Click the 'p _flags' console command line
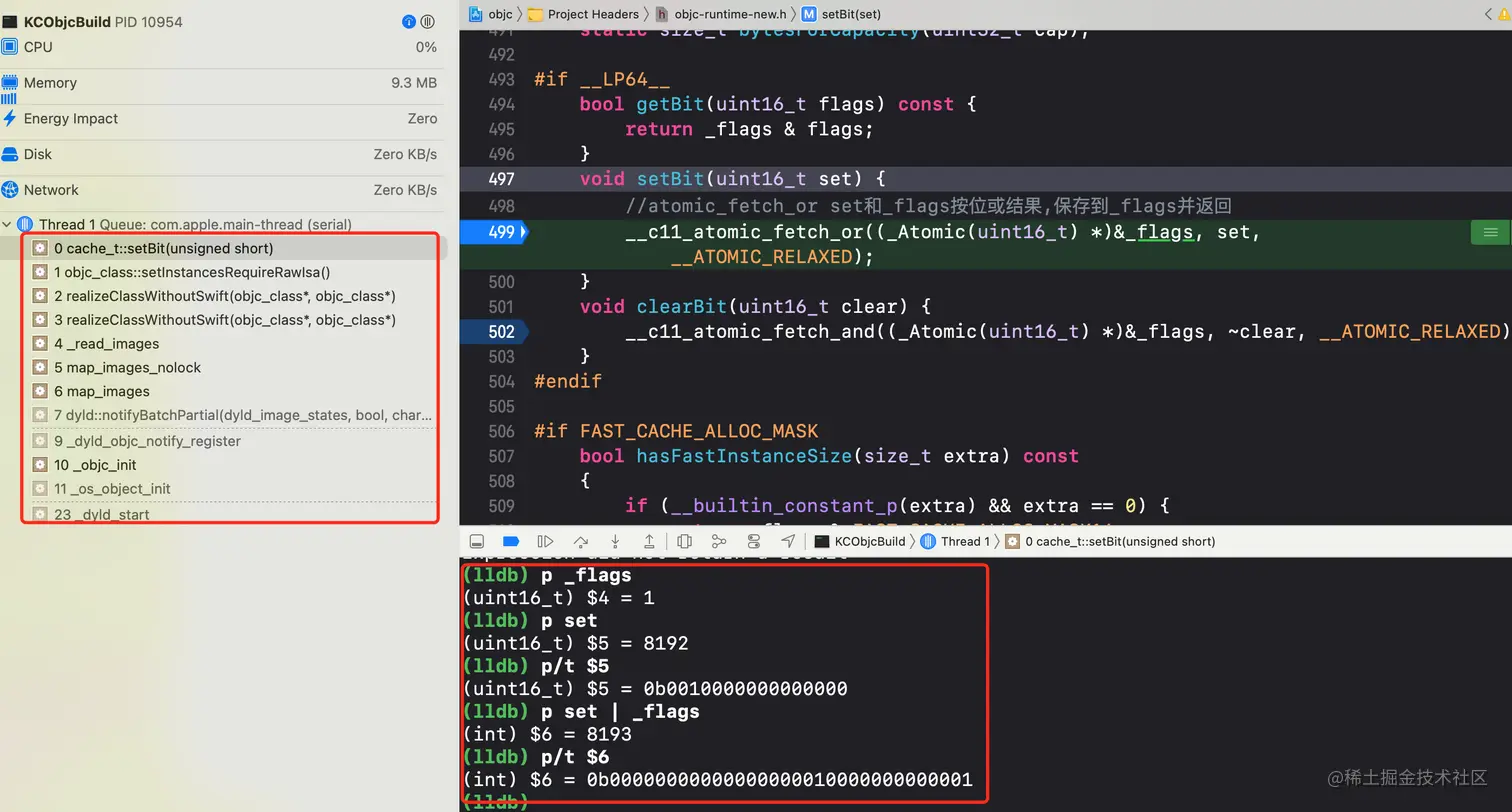The height and width of the screenshot is (812, 1512). (547, 575)
